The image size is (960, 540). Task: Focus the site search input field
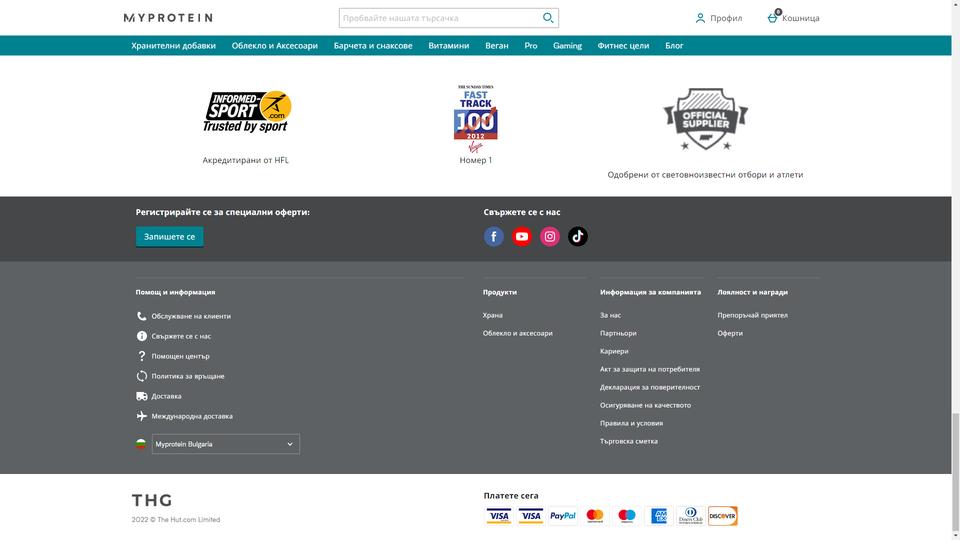440,18
